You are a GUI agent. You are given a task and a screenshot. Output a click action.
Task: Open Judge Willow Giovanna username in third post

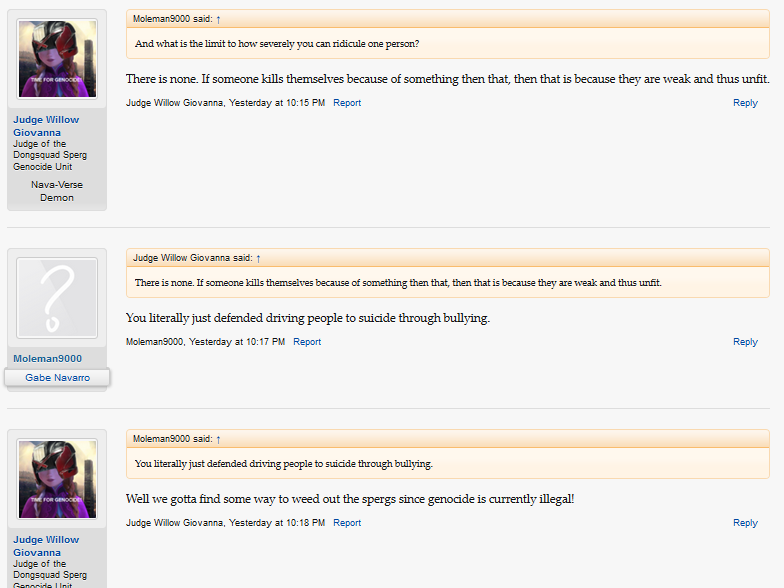click(46, 546)
